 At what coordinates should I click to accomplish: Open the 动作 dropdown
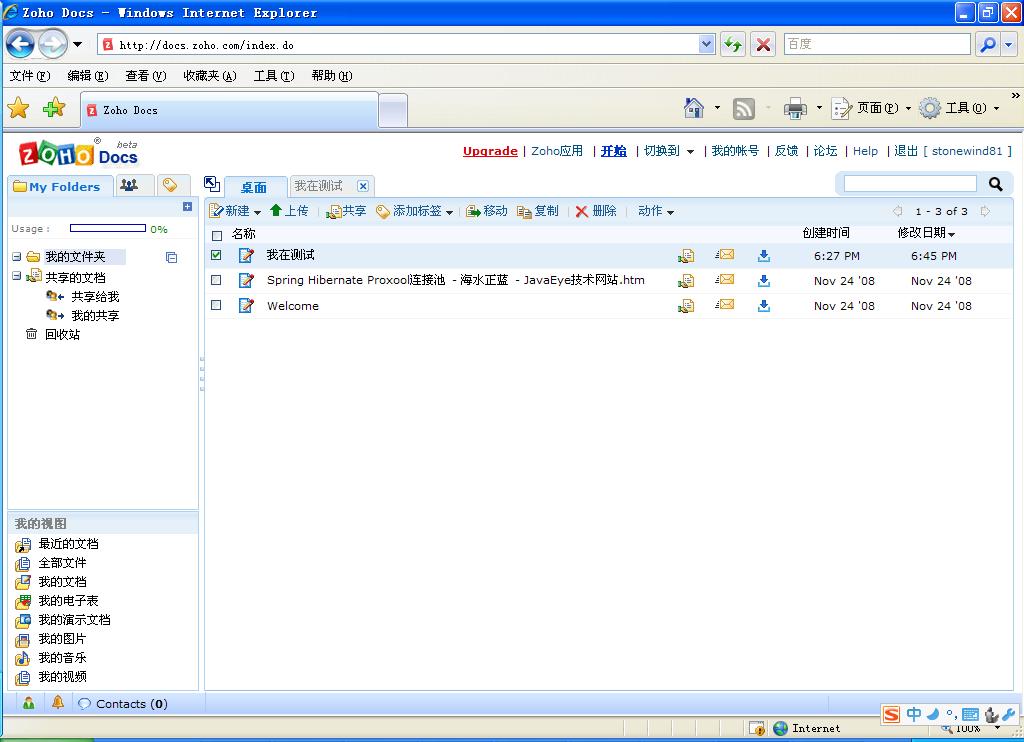656,211
